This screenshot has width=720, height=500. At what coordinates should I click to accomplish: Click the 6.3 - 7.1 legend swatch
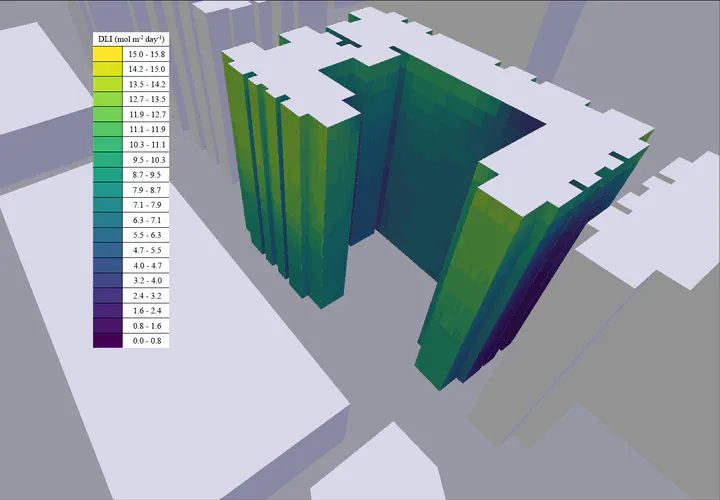107,219
